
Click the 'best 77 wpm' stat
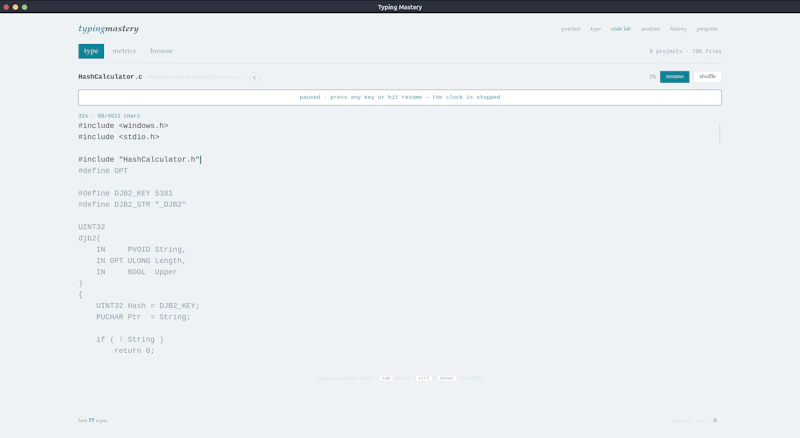(92, 420)
